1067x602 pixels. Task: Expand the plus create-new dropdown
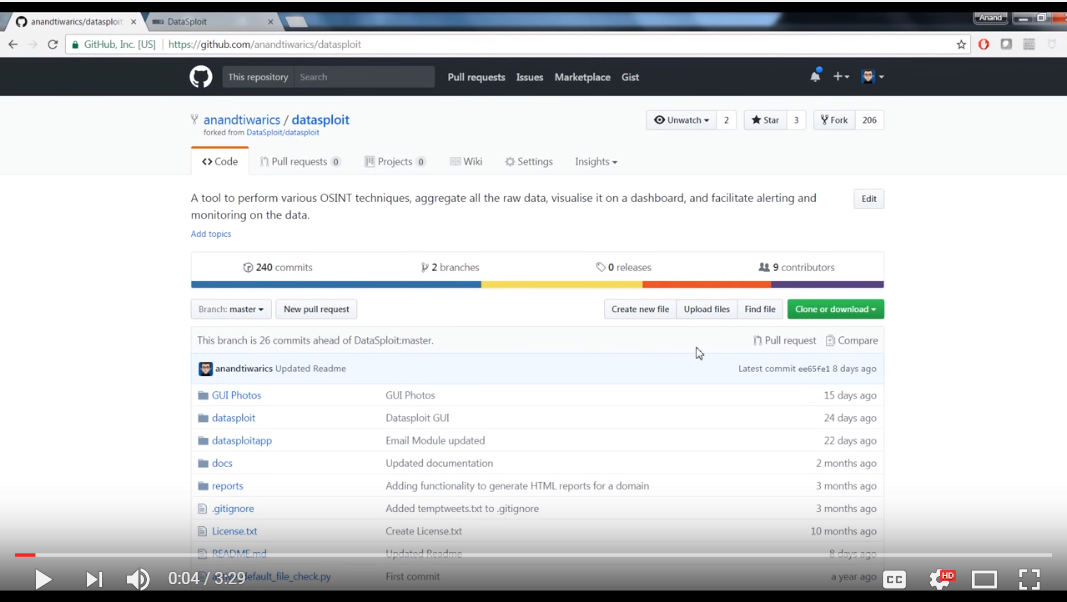(x=841, y=77)
